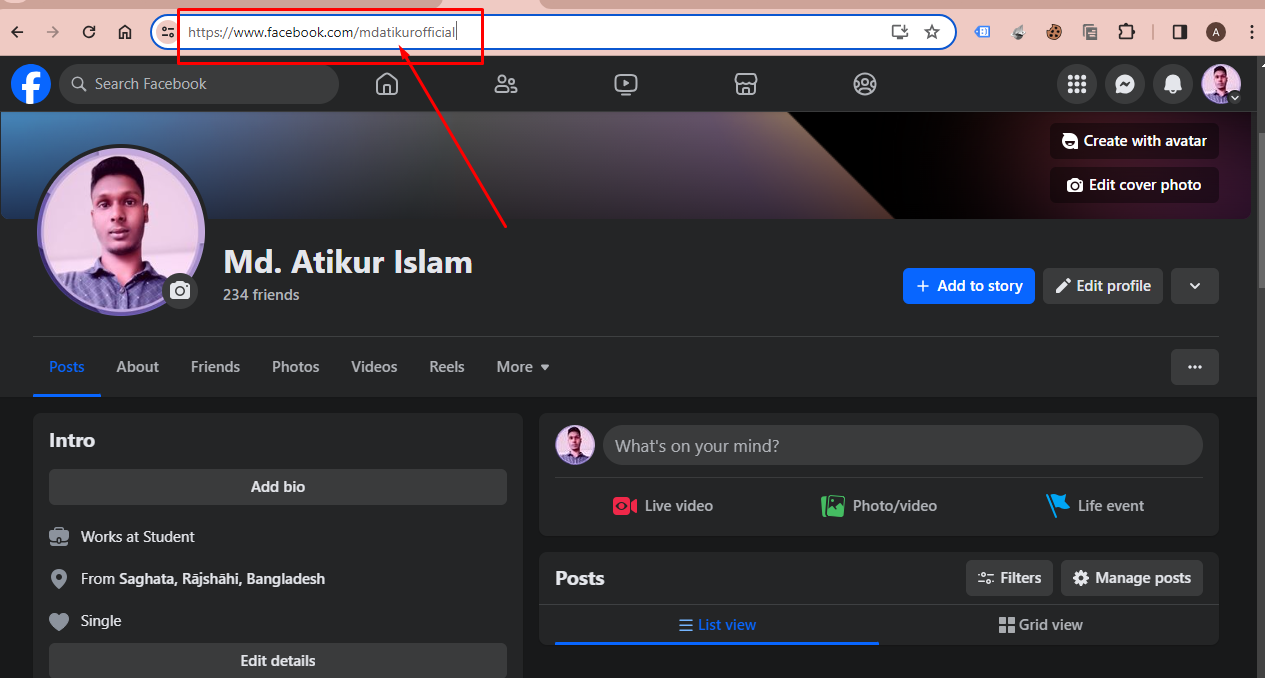This screenshot has width=1265, height=678.
Task: Open the Reels tab
Action: click(x=447, y=367)
